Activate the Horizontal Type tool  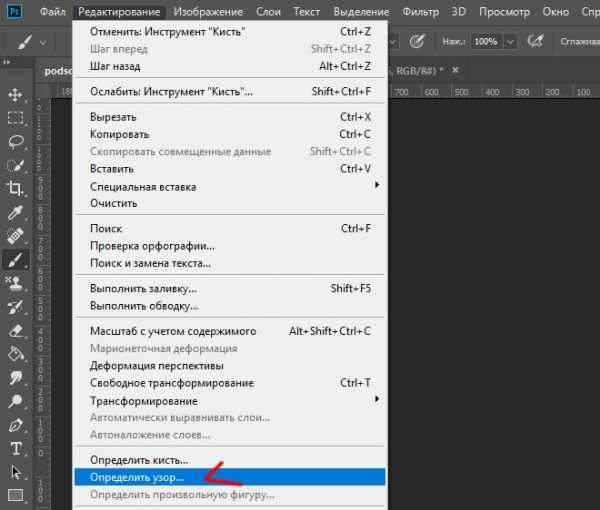16,448
